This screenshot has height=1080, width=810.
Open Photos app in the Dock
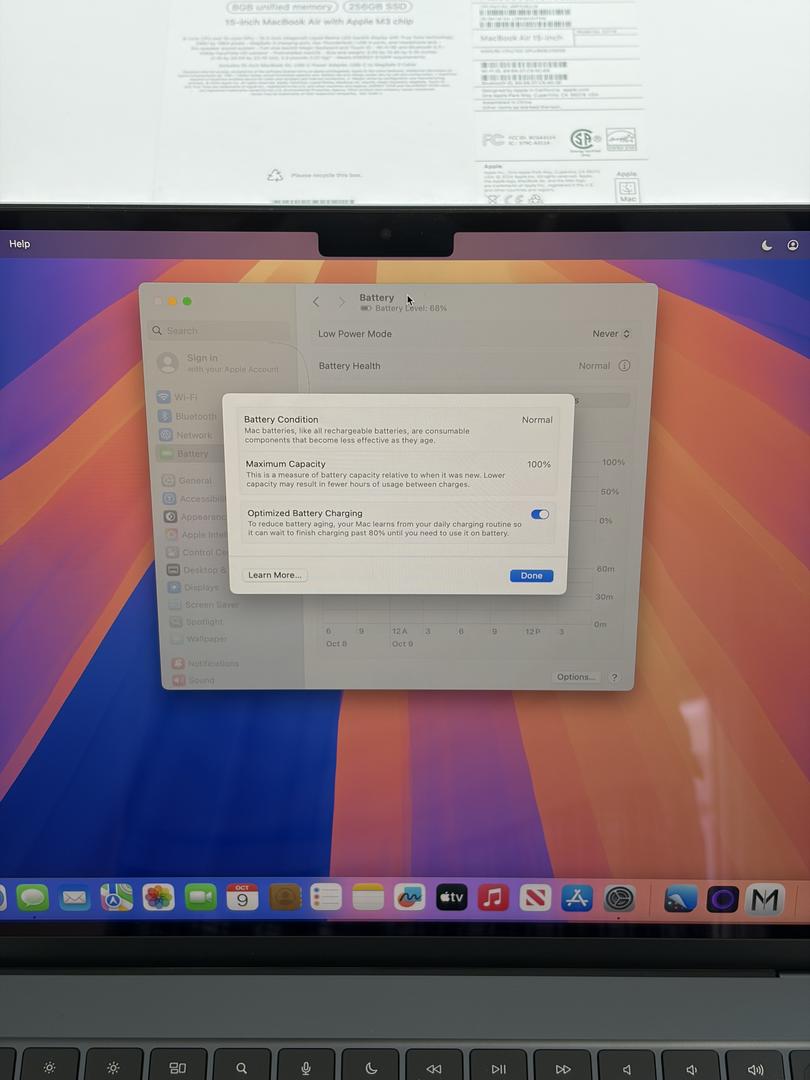click(x=158, y=897)
